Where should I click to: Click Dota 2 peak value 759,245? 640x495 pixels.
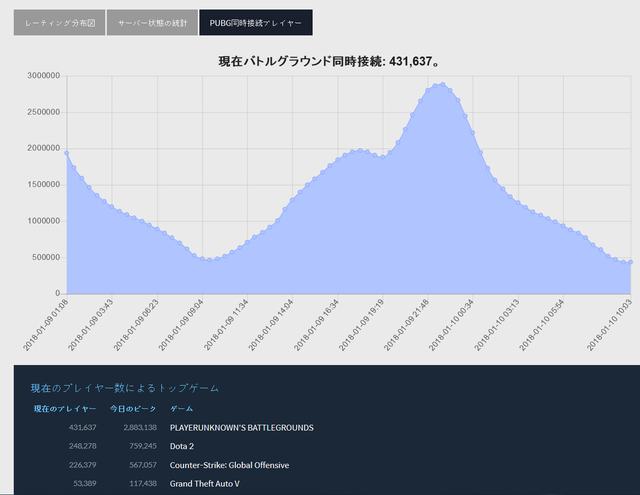tap(143, 446)
